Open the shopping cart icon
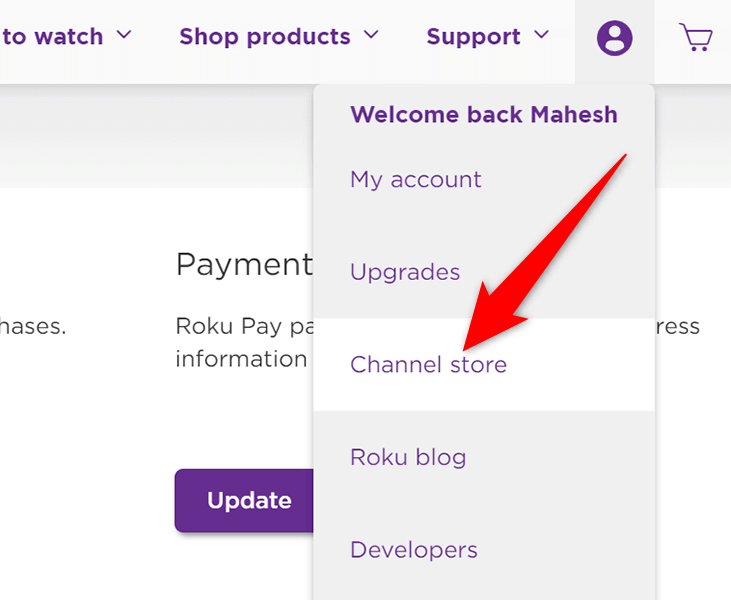Screen dimensions: 731x600 pos(696,37)
